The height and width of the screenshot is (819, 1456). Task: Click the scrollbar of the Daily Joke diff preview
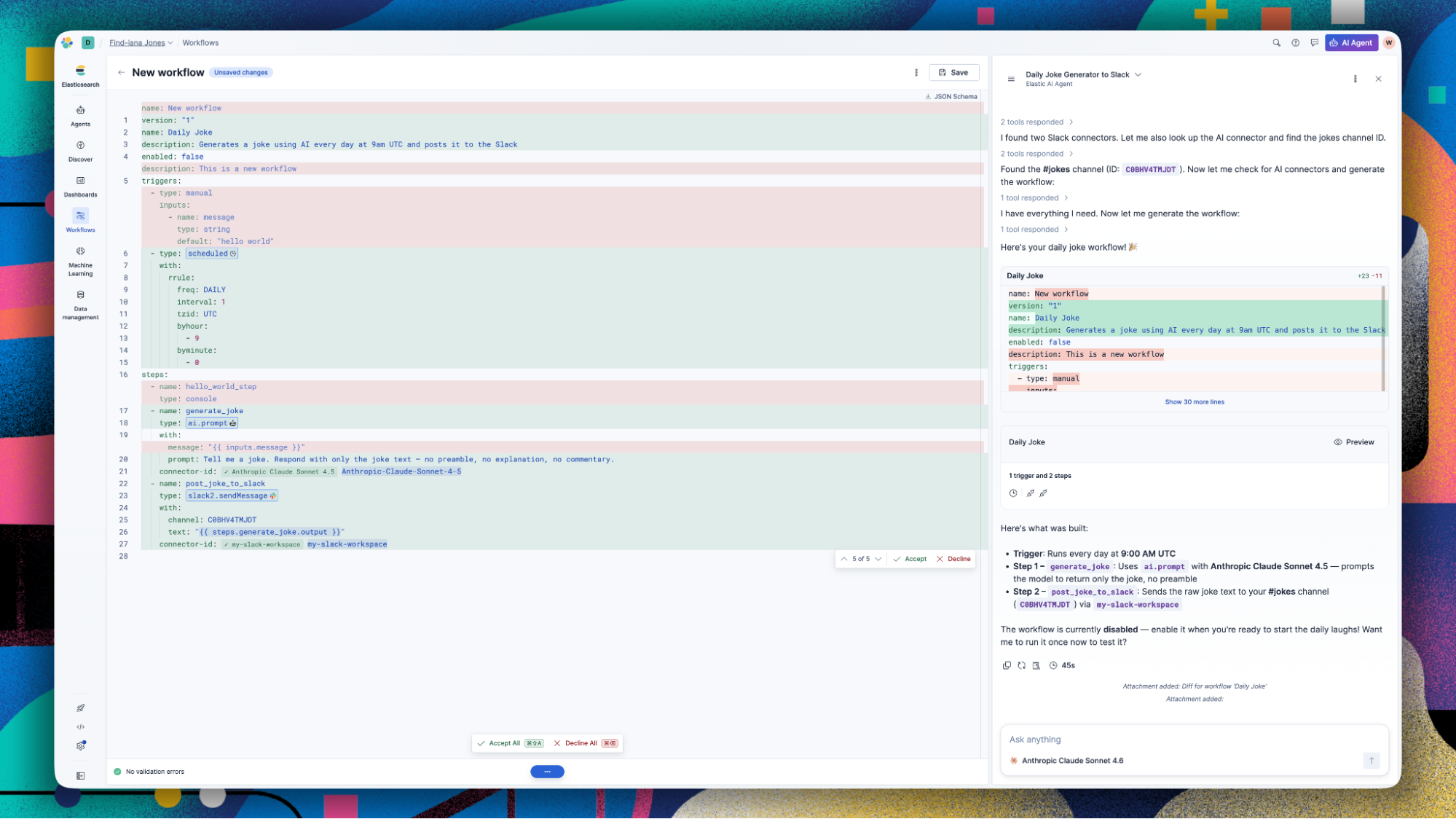point(1384,339)
